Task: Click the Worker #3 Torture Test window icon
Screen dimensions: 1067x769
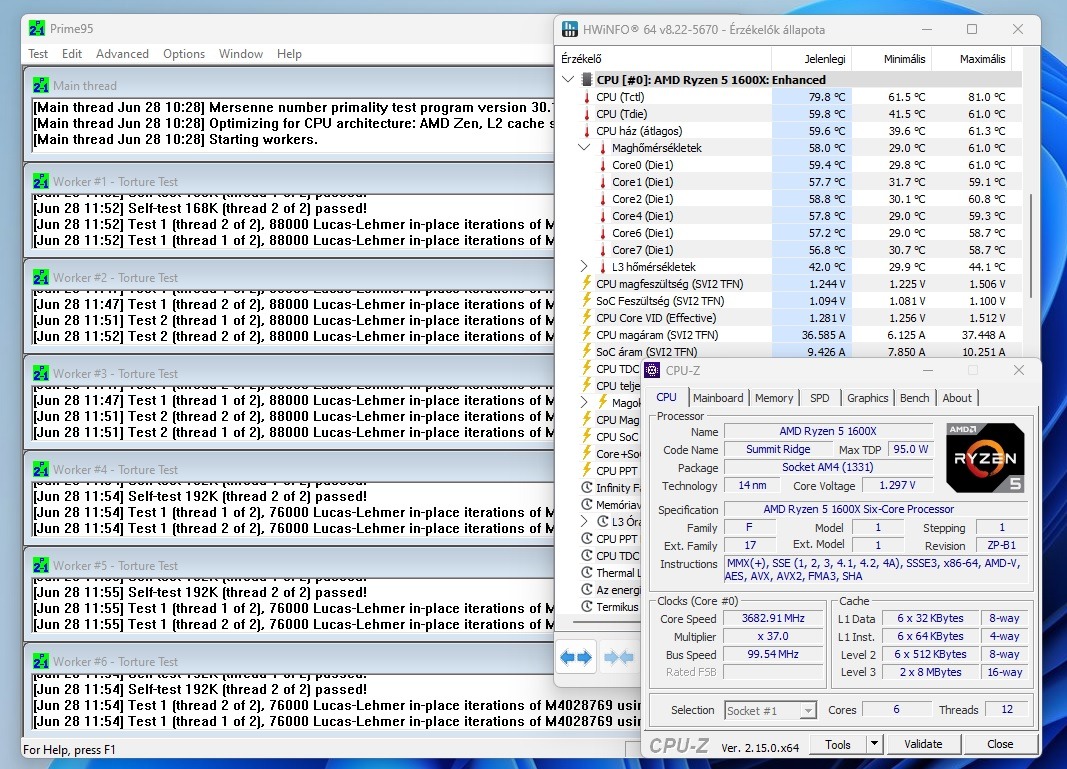Action: tap(40, 373)
